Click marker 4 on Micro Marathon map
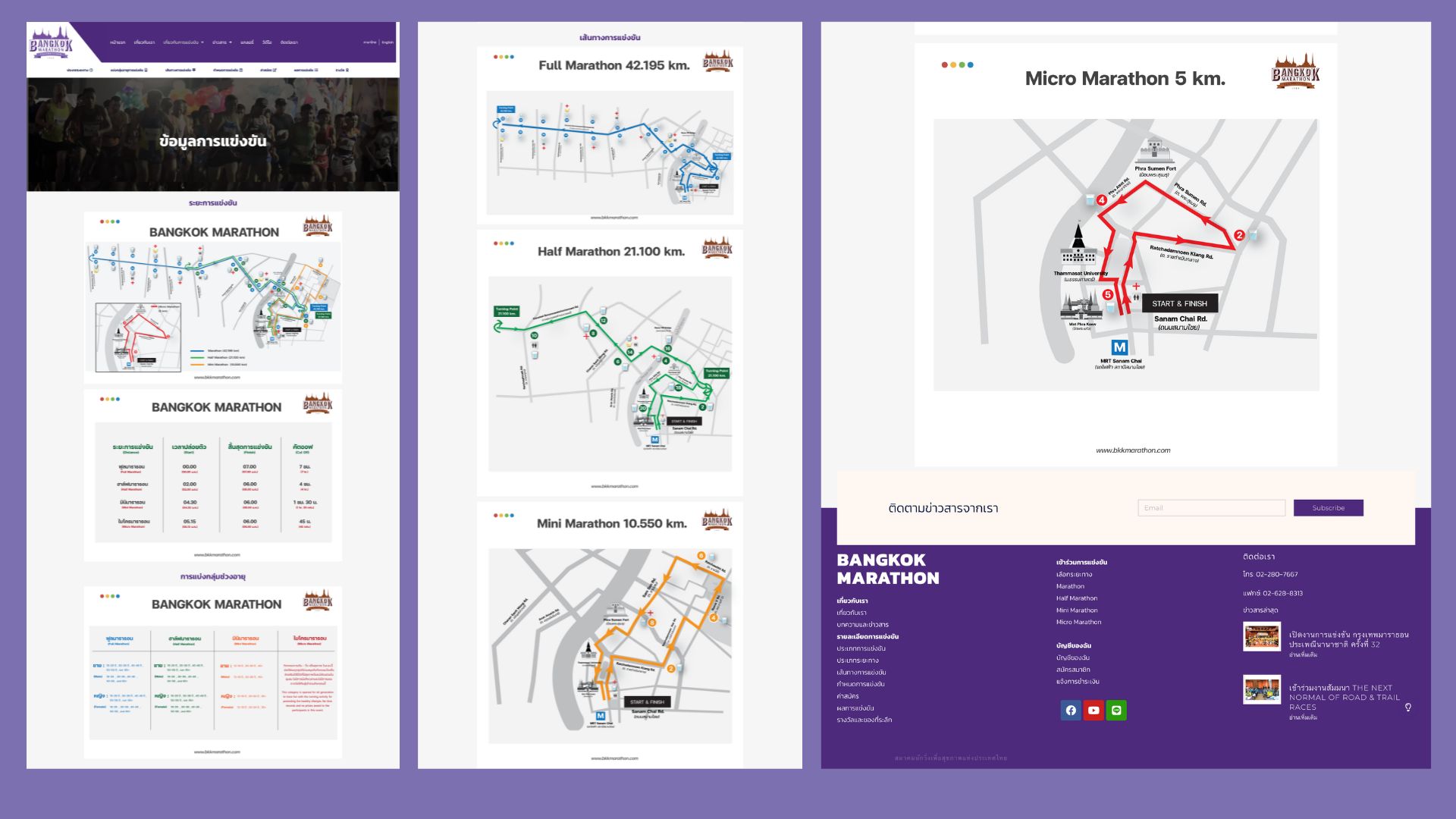The width and height of the screenshot is (1456, 819). click(1101, 200)
